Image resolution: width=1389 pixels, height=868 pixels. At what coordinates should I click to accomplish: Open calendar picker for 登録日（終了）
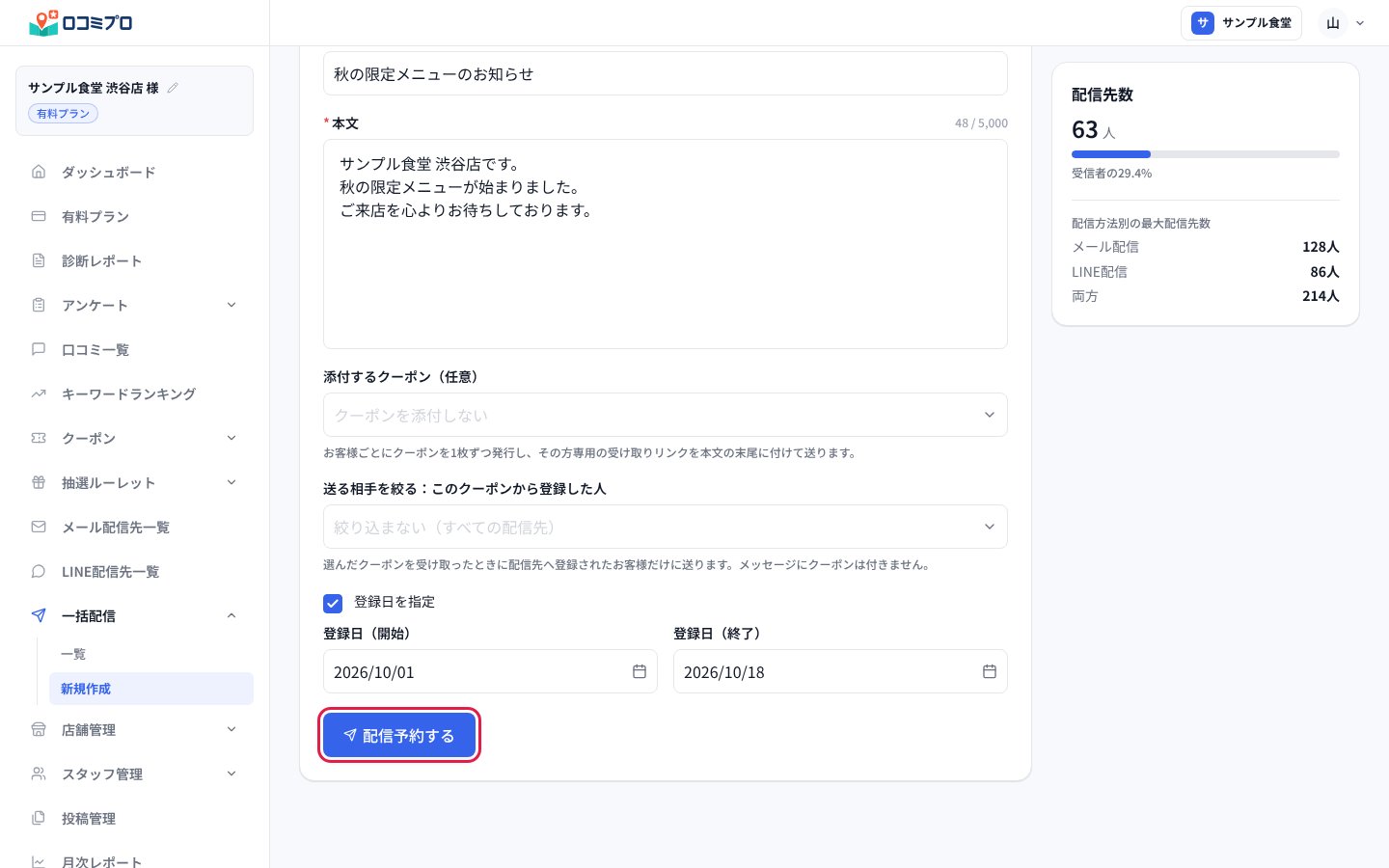989,671
